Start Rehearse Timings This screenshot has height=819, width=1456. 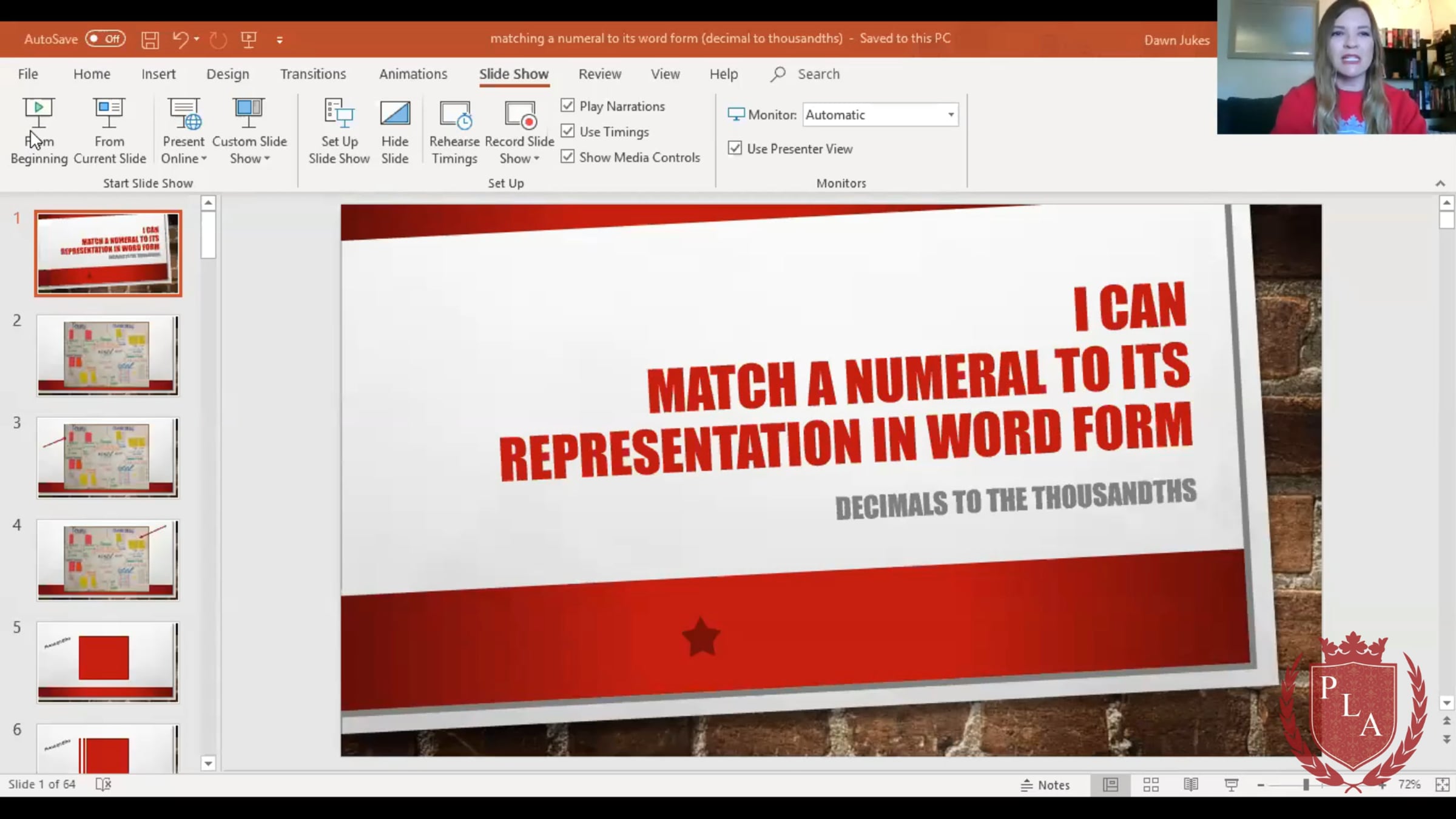tap(454, 131)
